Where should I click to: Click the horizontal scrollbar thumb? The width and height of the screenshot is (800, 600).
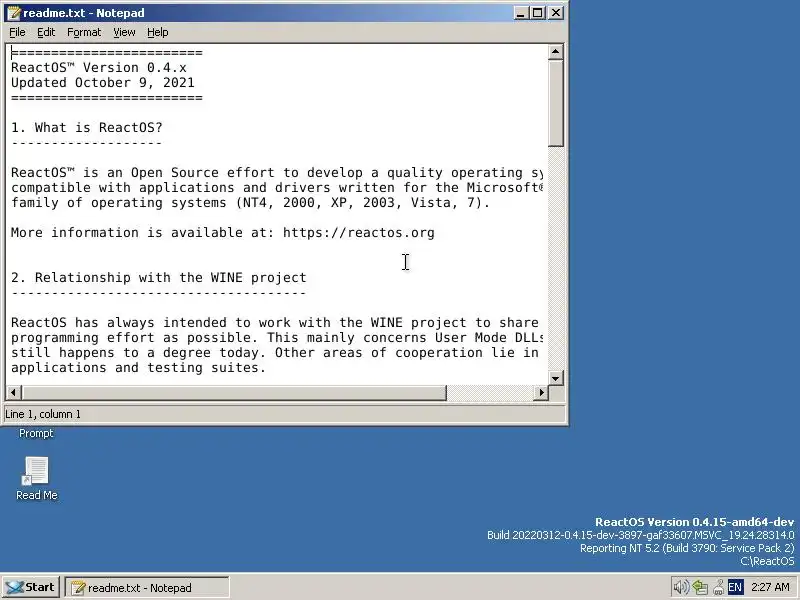pyautogui.click(x=234, y=392)
